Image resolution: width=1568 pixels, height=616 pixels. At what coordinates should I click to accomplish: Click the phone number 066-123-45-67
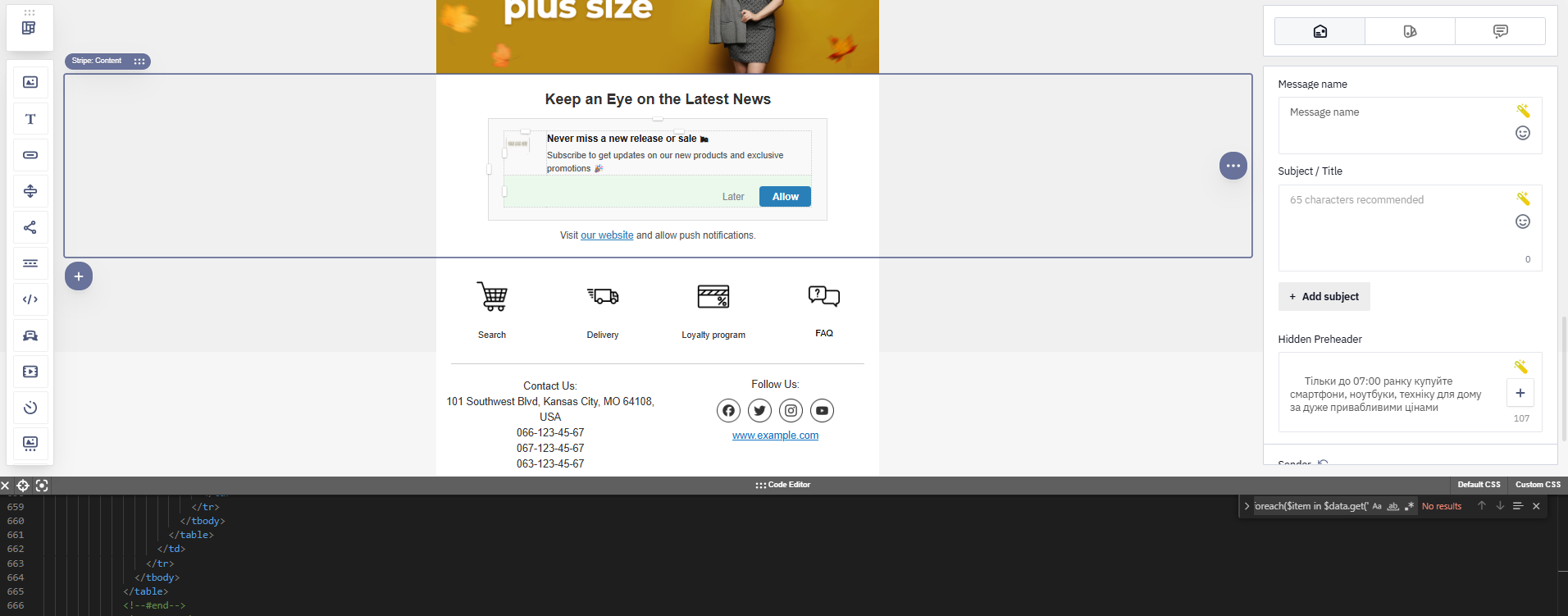click(550, 432)
